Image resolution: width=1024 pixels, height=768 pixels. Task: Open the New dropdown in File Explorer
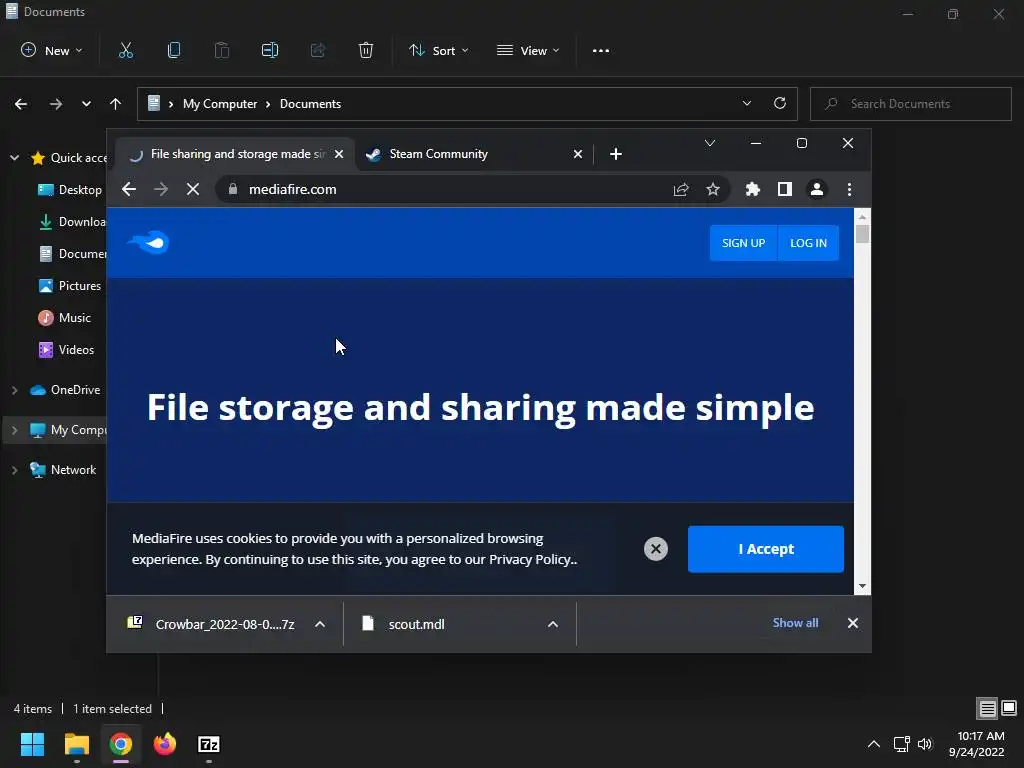(x=52, y=50)
